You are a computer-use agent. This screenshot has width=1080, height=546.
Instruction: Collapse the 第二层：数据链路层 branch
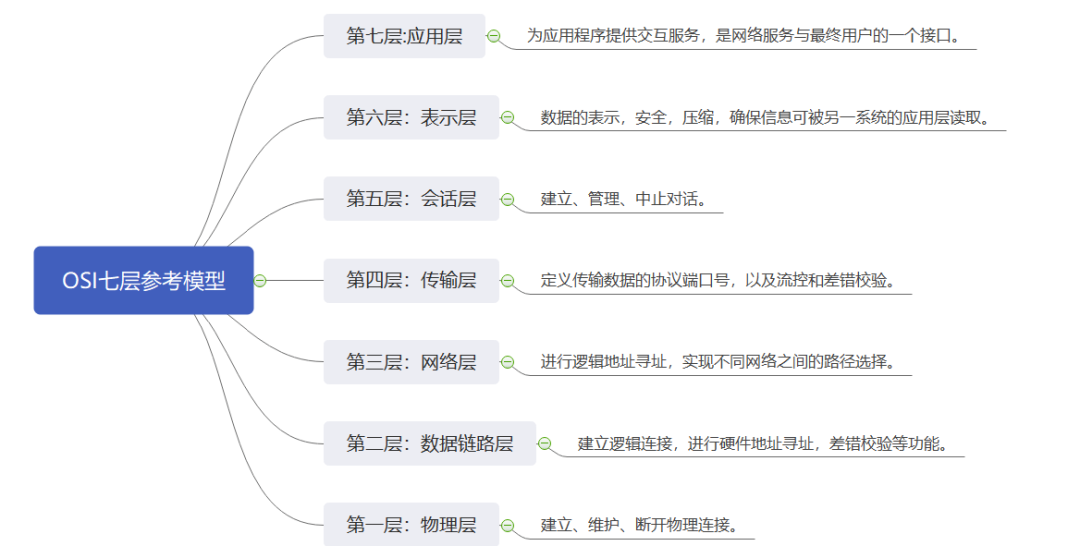tap(544, 443)
